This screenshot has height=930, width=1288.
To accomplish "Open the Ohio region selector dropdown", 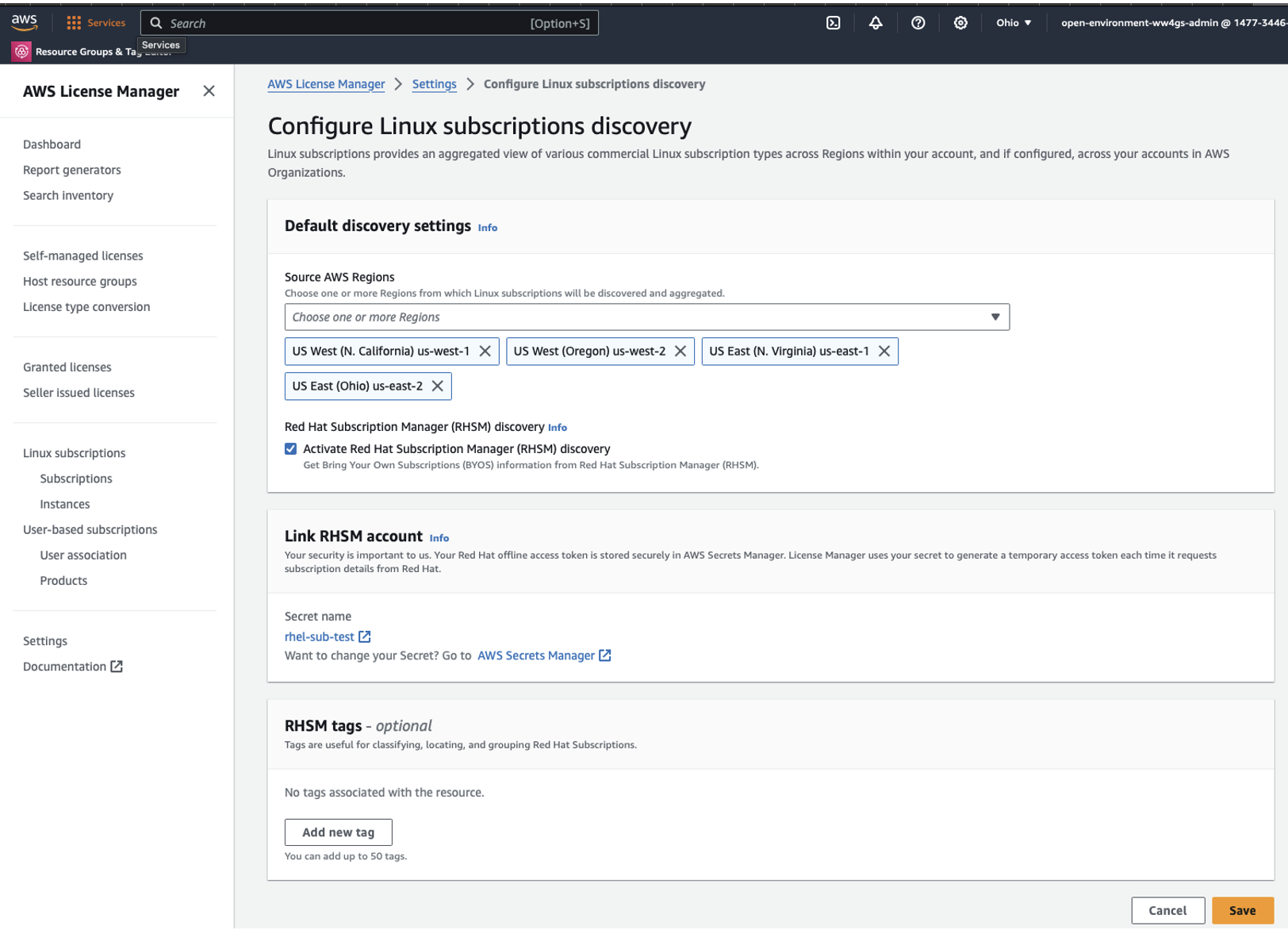I will tap(1013, 23).
